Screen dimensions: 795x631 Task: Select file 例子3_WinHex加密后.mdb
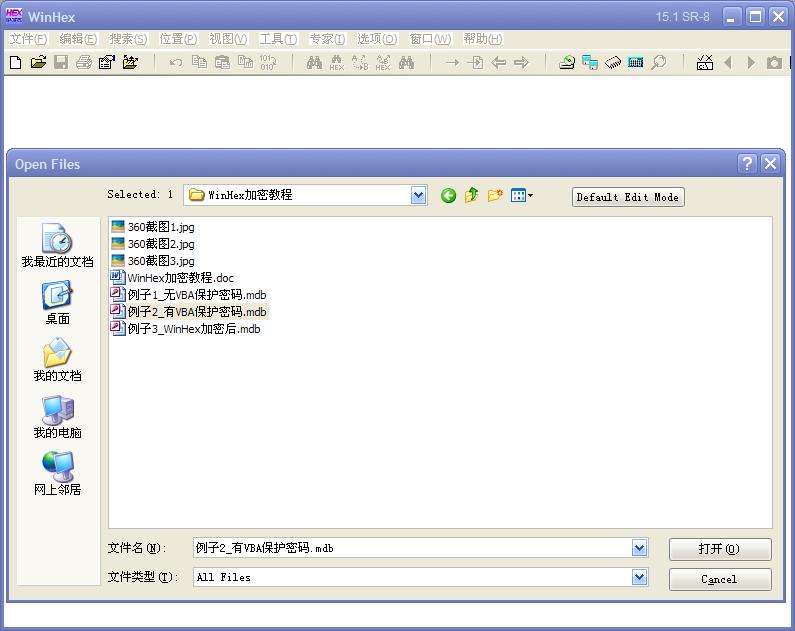tap(186, 328)
